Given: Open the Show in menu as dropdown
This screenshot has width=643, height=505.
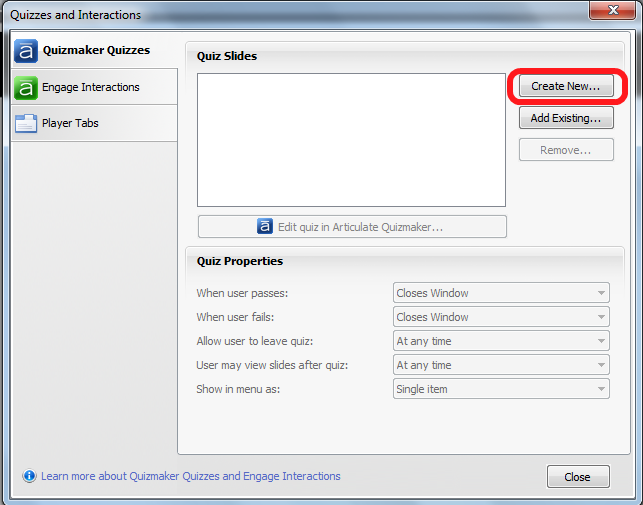Looking at the screenshot, I should [x=501, y=389].
